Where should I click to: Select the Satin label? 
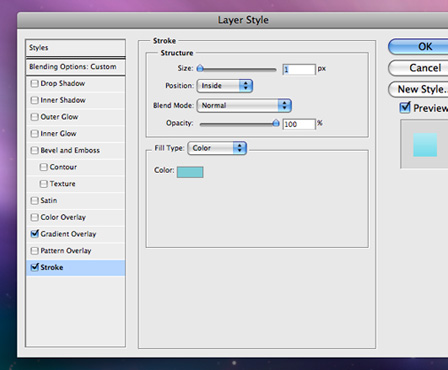(x=49, y=200)
